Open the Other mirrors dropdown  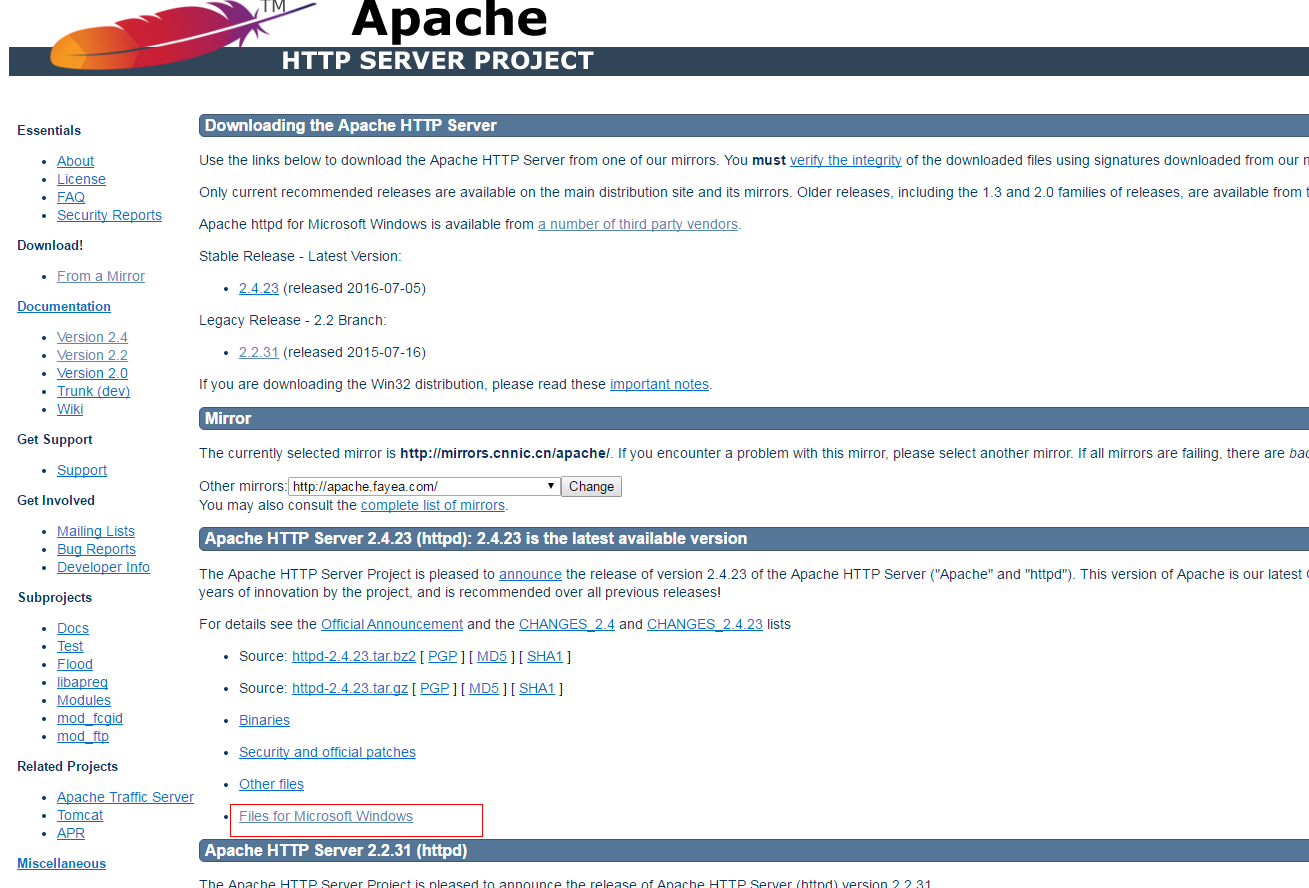point(424,486)
